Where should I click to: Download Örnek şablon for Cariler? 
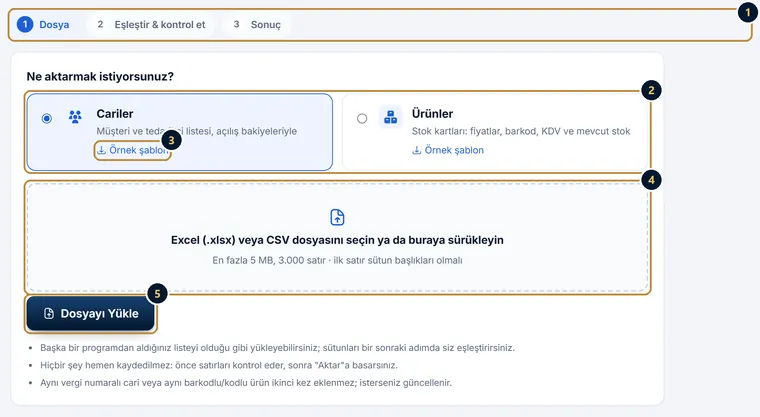click(132, 150)
